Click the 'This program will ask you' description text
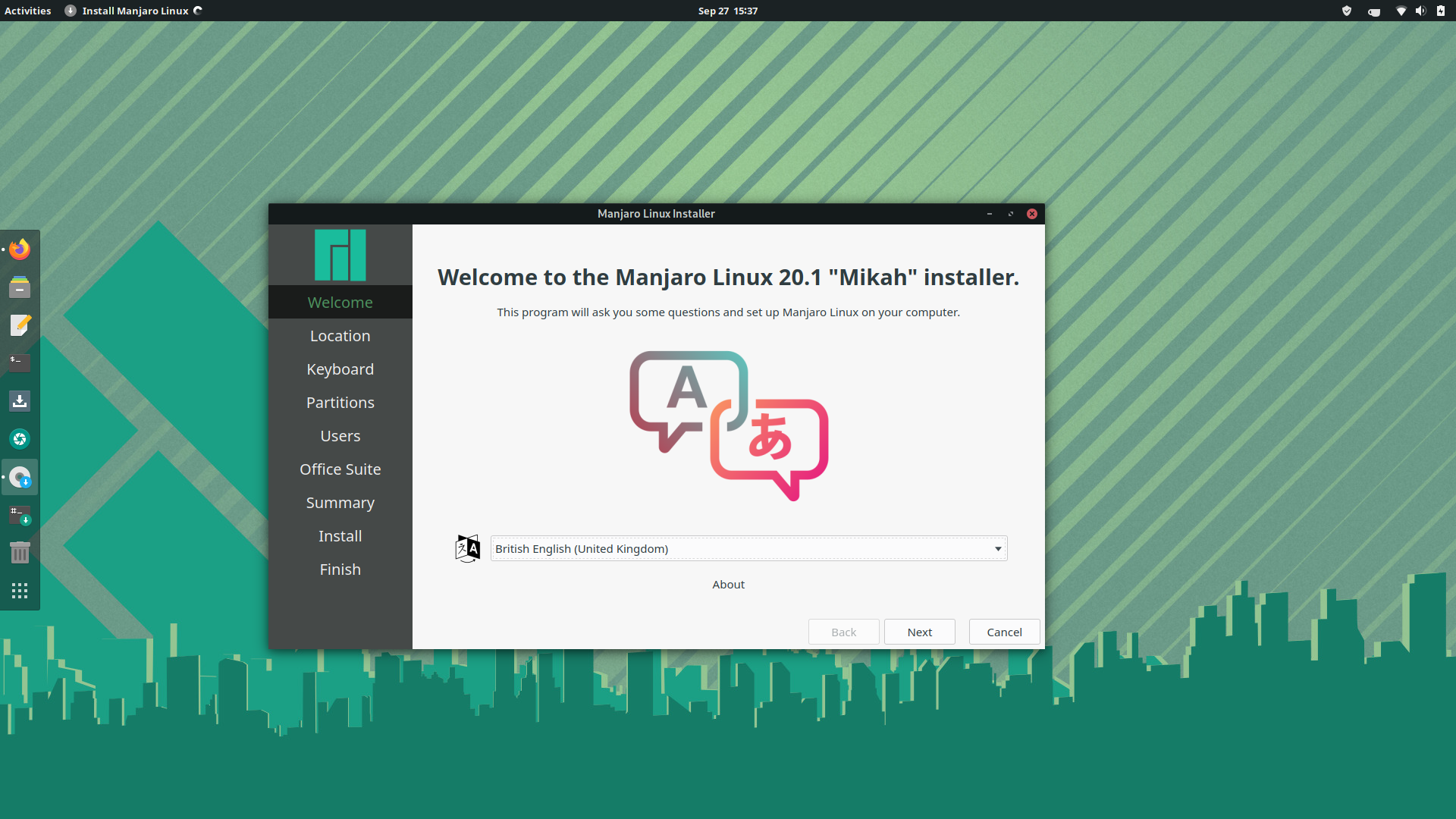This screenshot has height=819, width=1456. click(x=728, y=312)
